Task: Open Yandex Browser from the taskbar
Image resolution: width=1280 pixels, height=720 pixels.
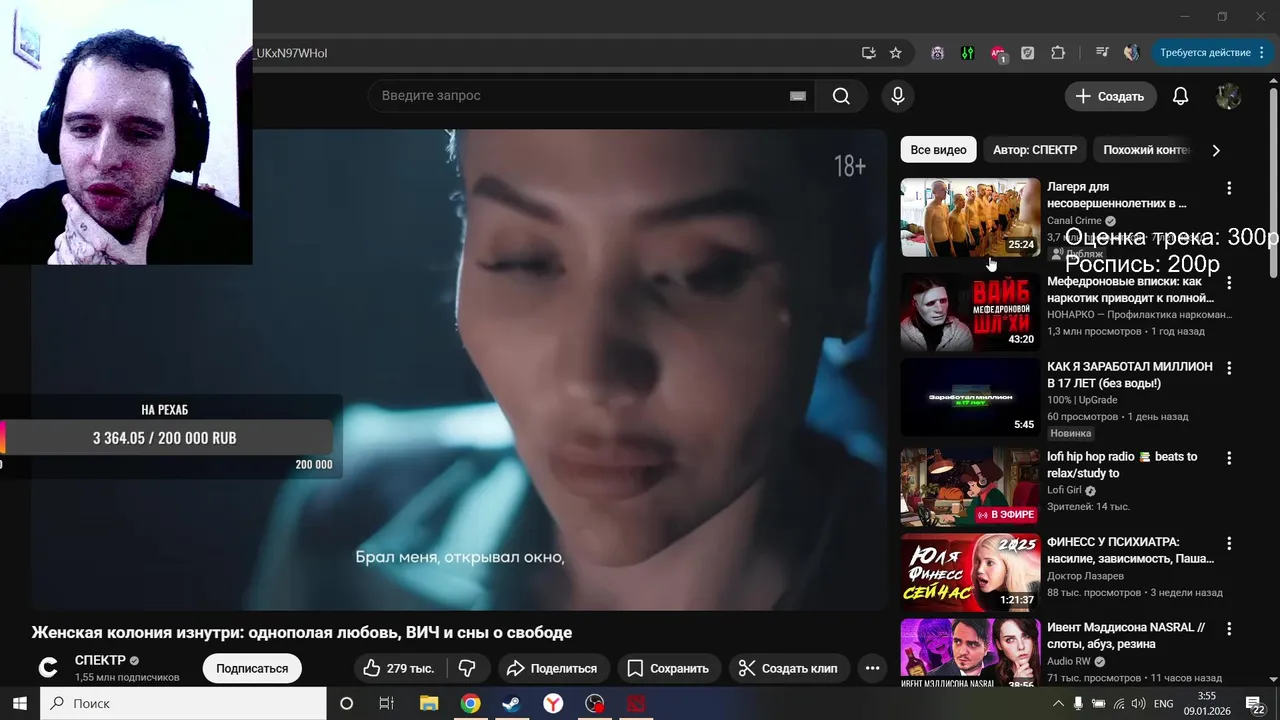Action: click(553, 703)
